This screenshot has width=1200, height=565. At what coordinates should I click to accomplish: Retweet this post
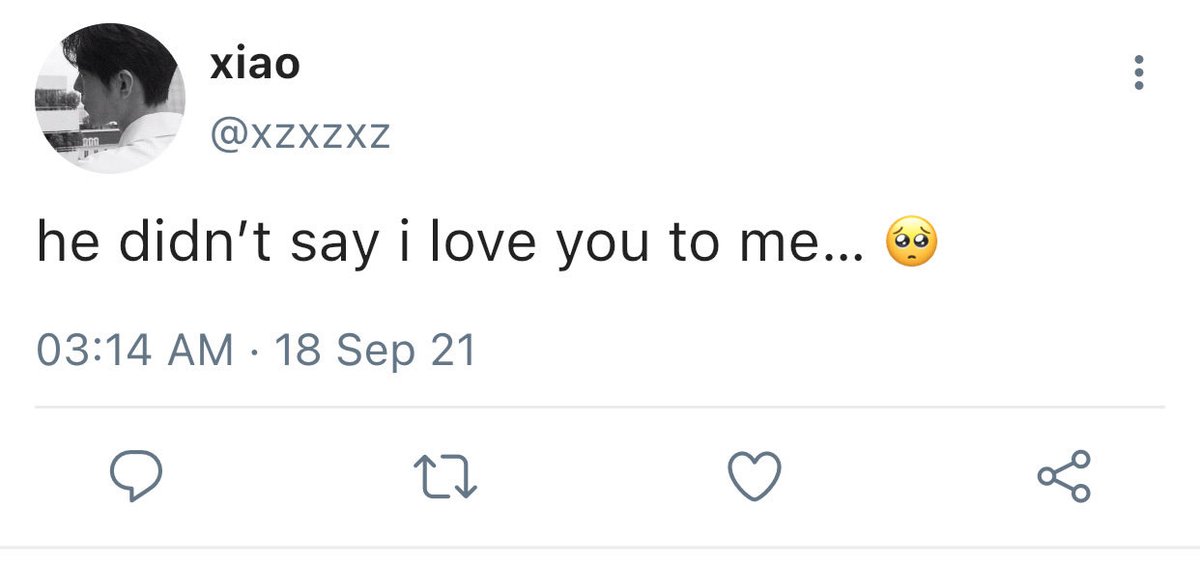click(446, 478)
